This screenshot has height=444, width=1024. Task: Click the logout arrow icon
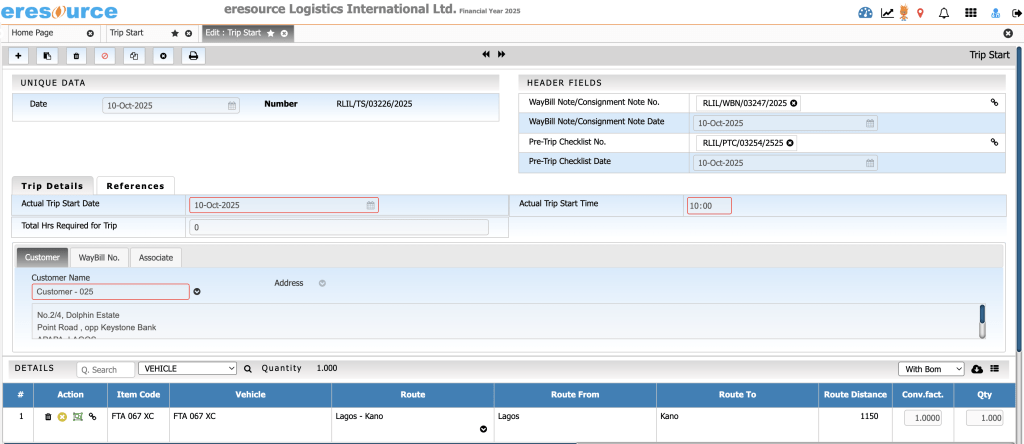point(1014,13)
